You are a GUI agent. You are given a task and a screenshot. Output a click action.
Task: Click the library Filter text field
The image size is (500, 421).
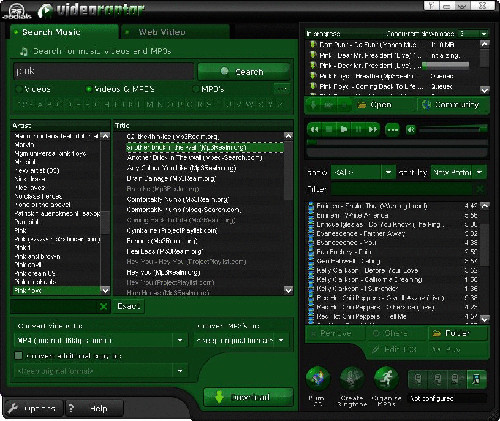pos(402,189)
